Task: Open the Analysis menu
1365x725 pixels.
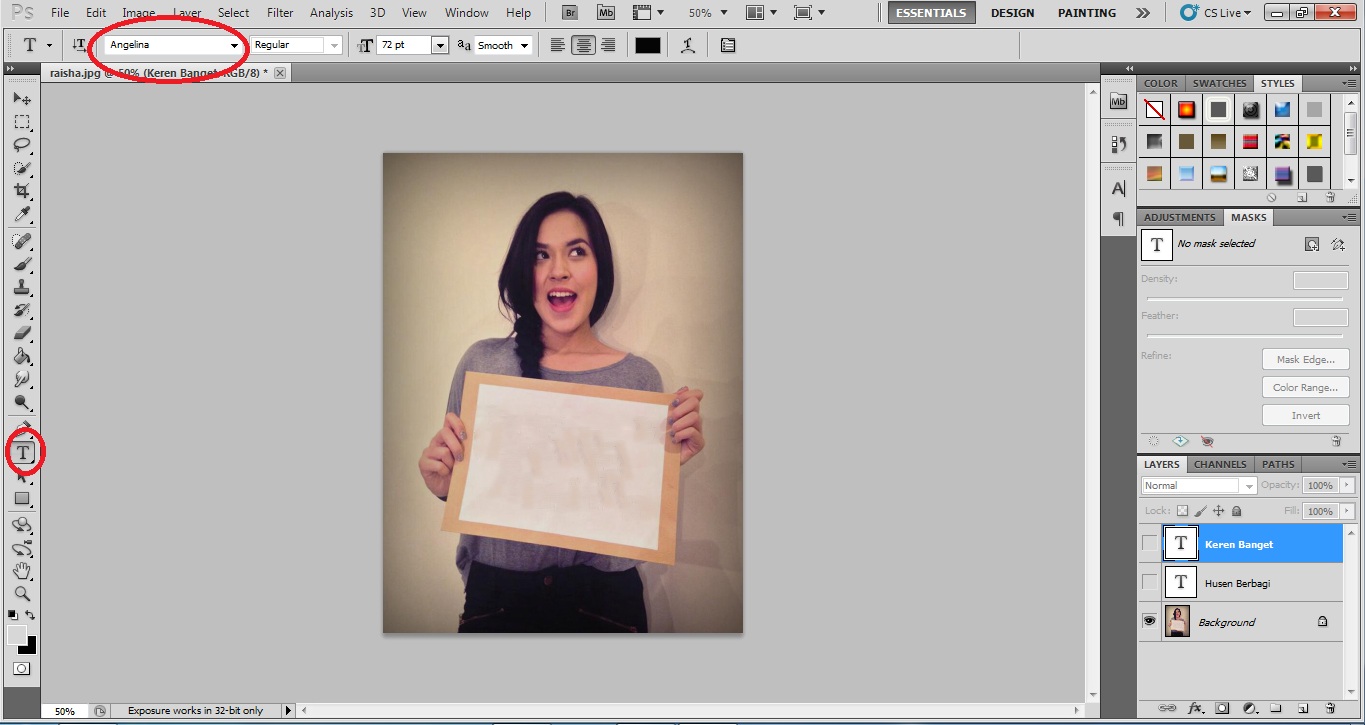Action: click(x=331, y=13)
